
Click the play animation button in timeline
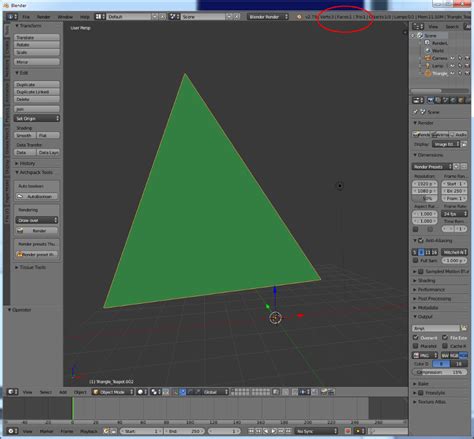click(273, 431)
